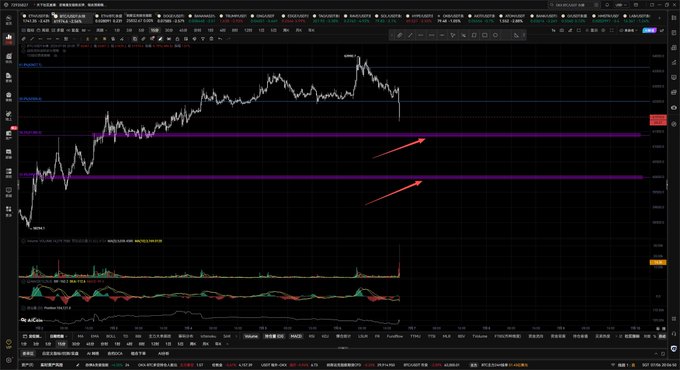The height and width of the screenshot is (370, 680).
Task: Click the top market icon in left sidebar
Action: tap(9, 20)
